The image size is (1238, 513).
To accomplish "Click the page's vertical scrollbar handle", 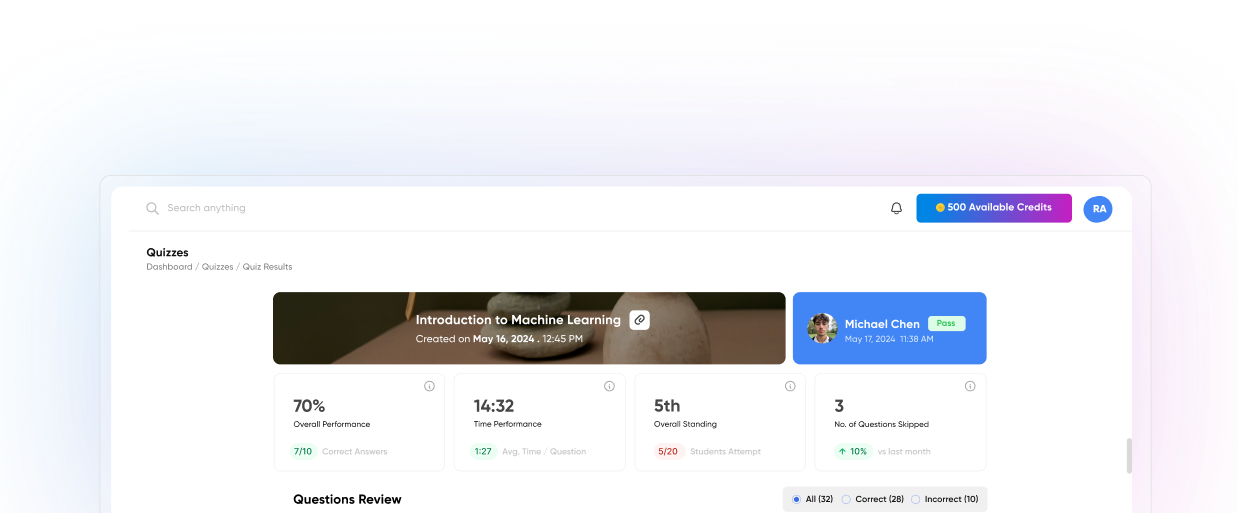I will 1130,455.
